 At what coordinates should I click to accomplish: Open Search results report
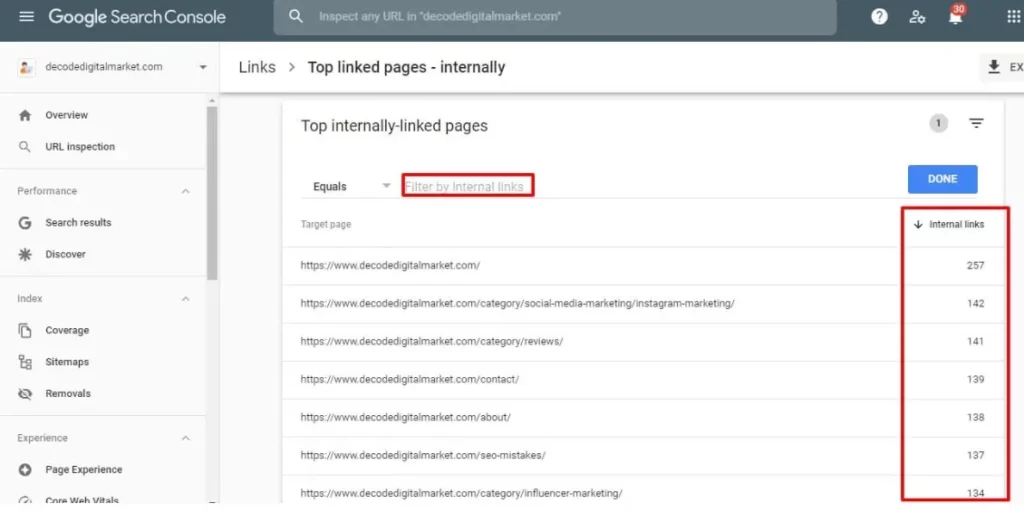pyautogui.click(x=78, y=223)
